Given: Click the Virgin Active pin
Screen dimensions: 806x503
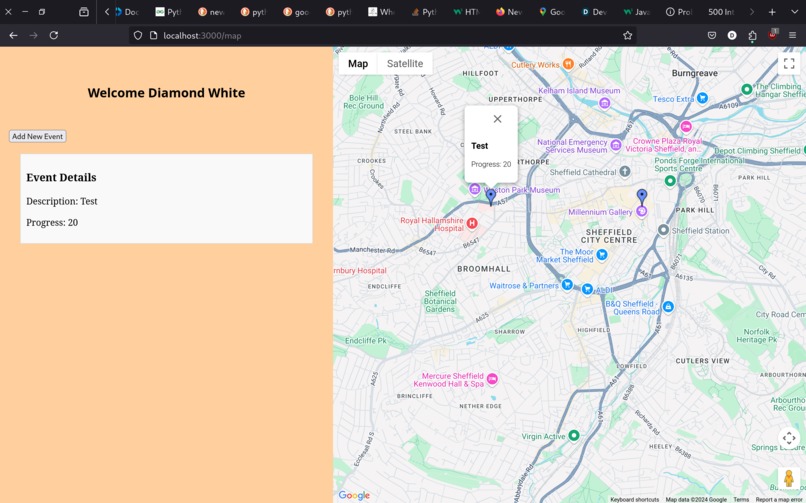Looking at the screenshot, I should click(574, 436).
